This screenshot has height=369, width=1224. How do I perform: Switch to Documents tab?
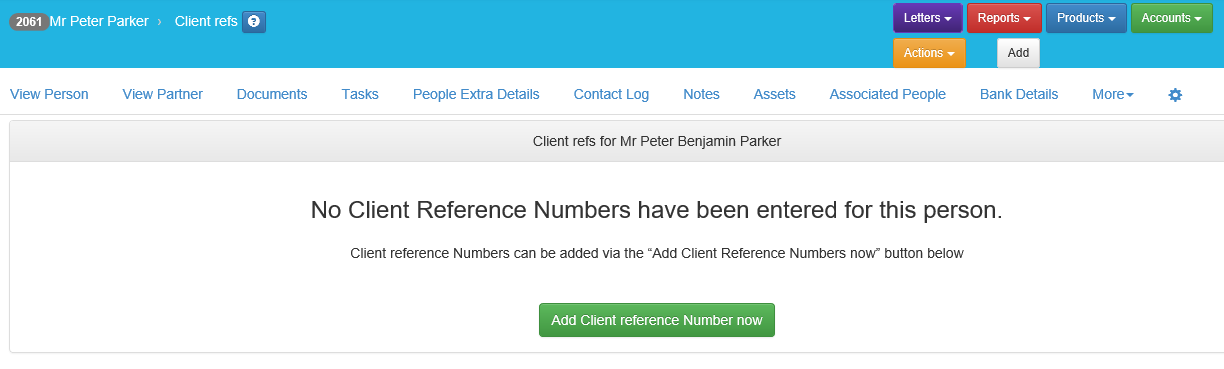click(272, 95)
